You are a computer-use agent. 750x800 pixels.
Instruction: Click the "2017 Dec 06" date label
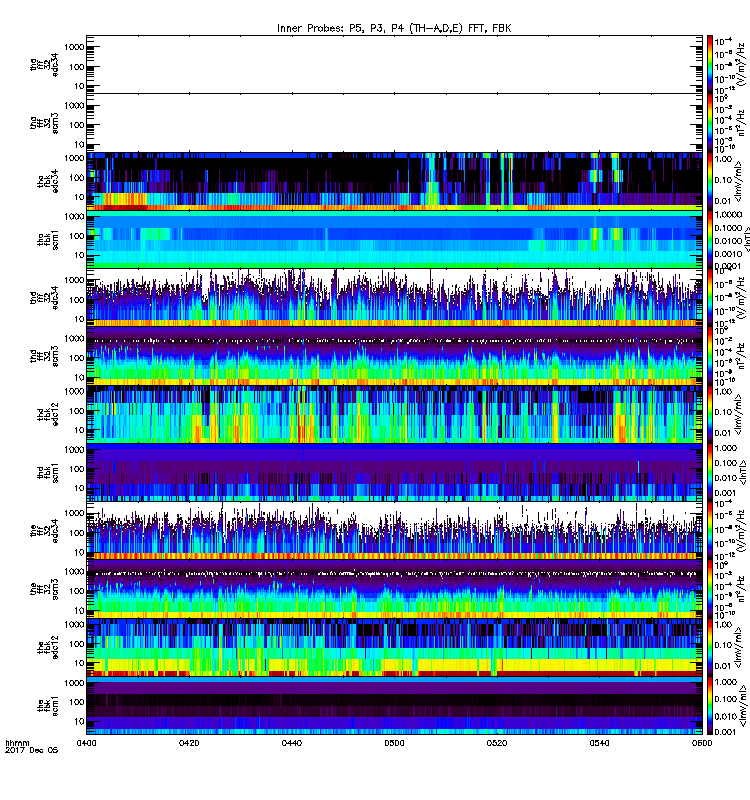(x=32, y=750)
